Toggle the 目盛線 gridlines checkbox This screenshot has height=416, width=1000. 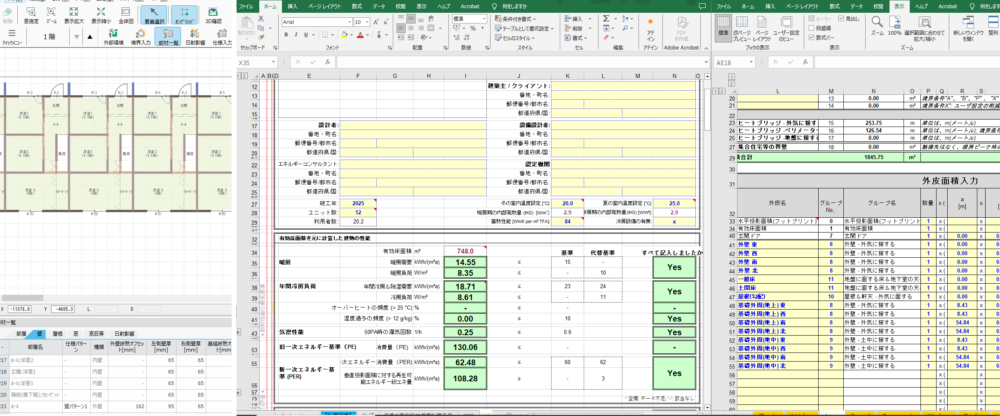(809, 27)
